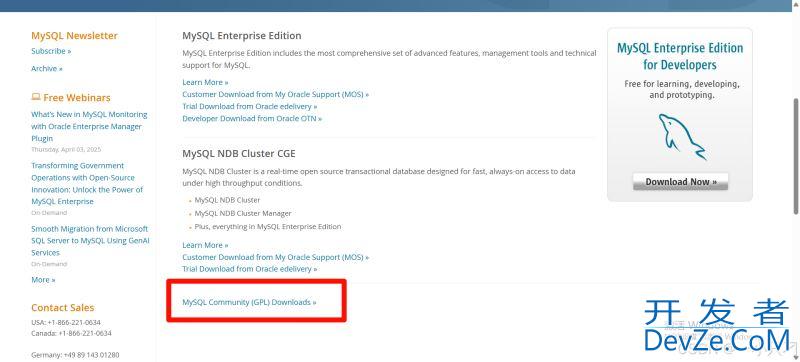This screenshot has width=800, height=362.
Task: Open the newsletter Archive link
Action: point(47,68)
